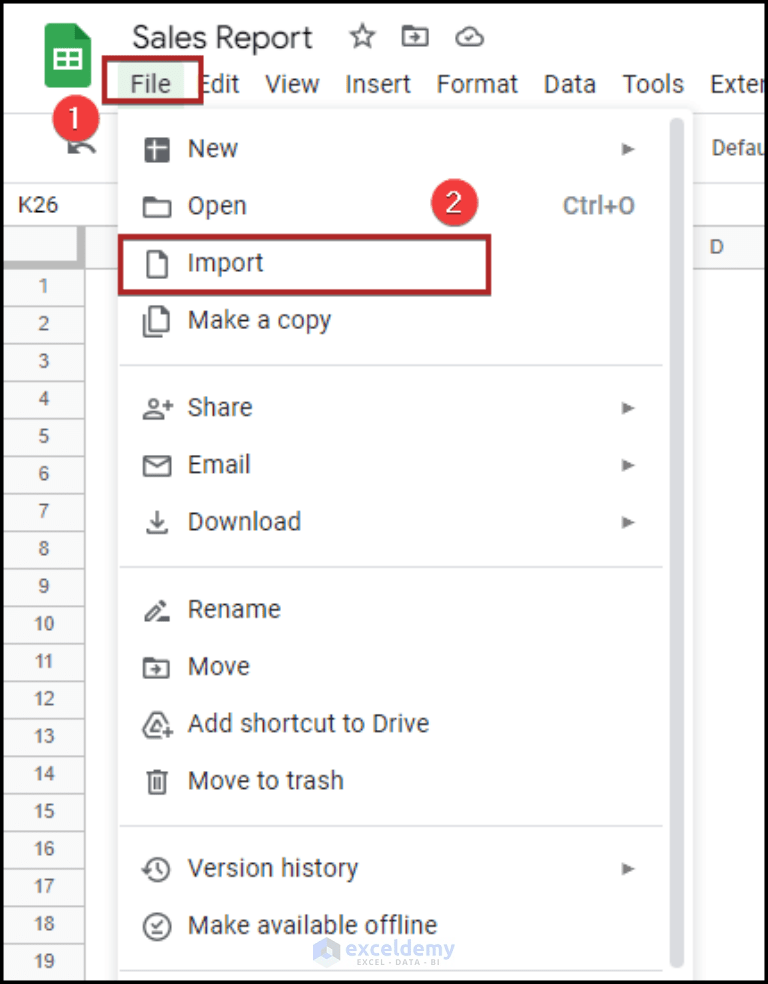Star the Sales Report spreadsheet

tap(361, 37)
